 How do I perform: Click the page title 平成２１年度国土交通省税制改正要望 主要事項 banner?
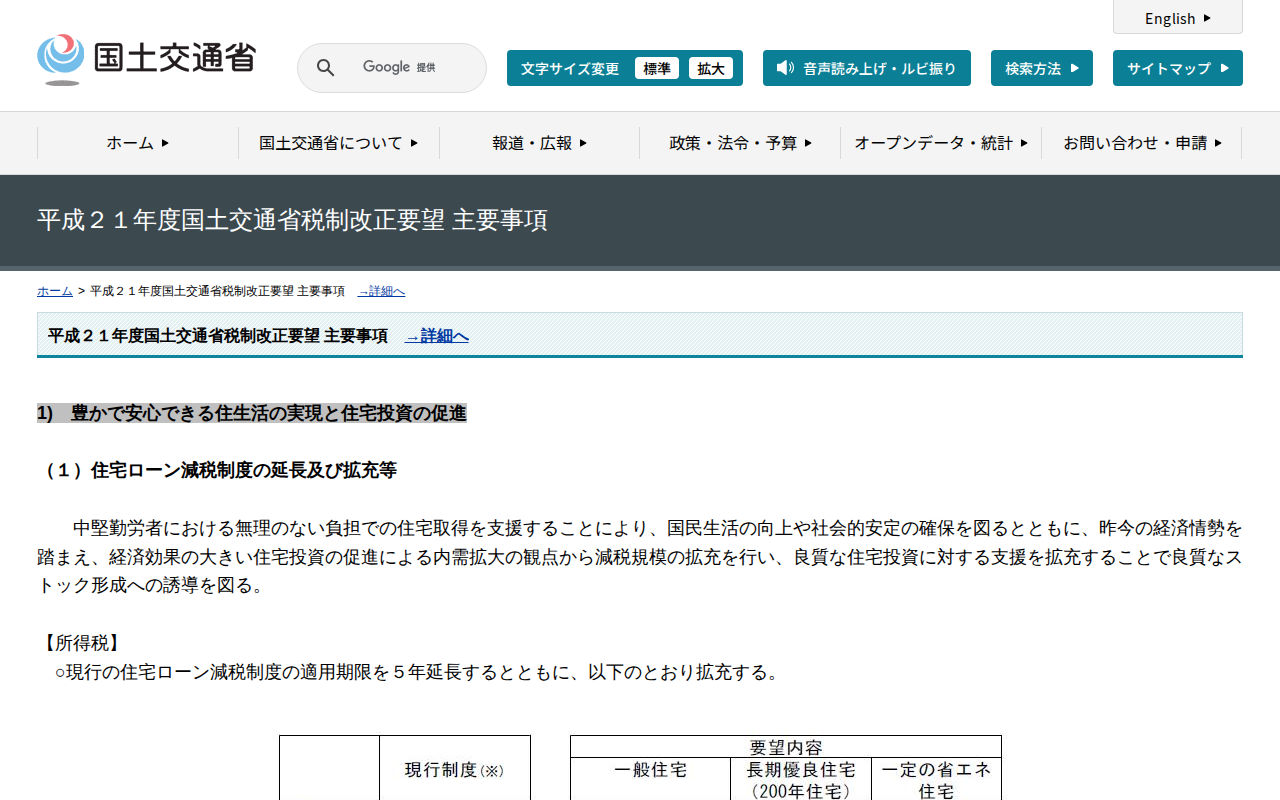coord(292,220)
